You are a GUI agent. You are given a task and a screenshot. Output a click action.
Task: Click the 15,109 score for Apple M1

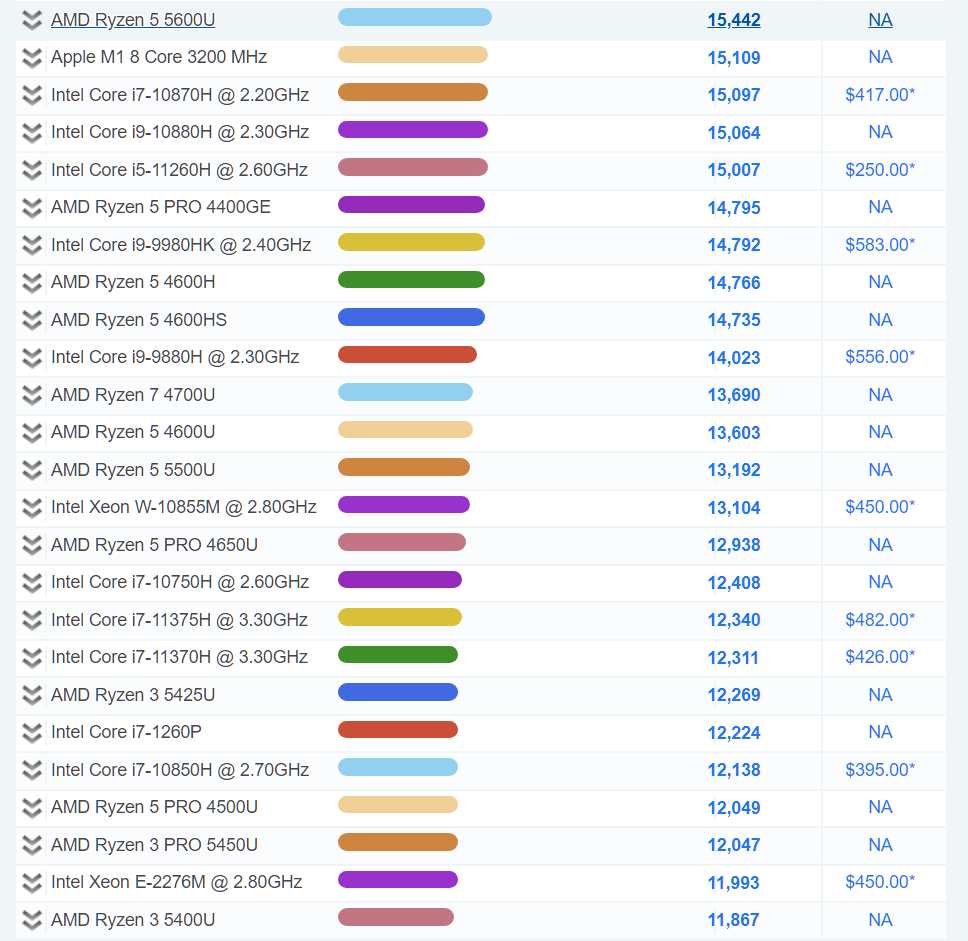click(733, 58)
